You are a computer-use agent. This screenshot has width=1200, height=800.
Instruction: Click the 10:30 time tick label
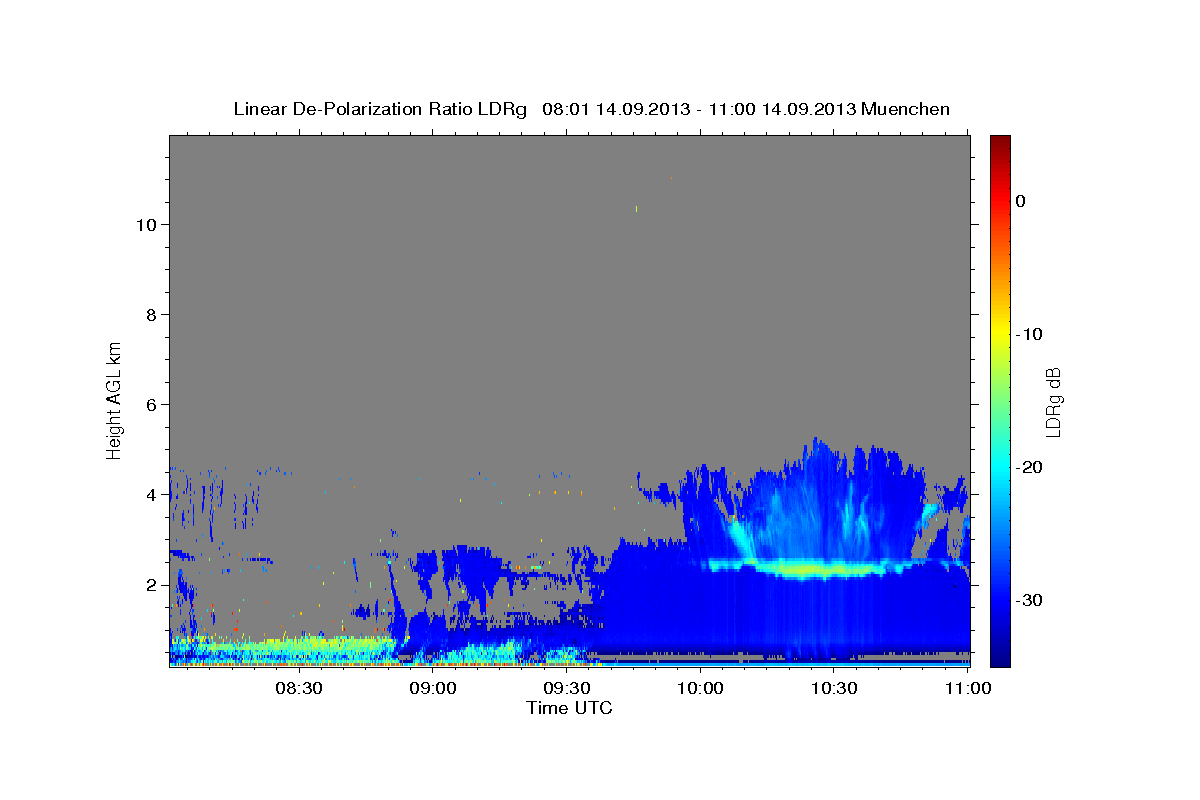pos(834,688)
